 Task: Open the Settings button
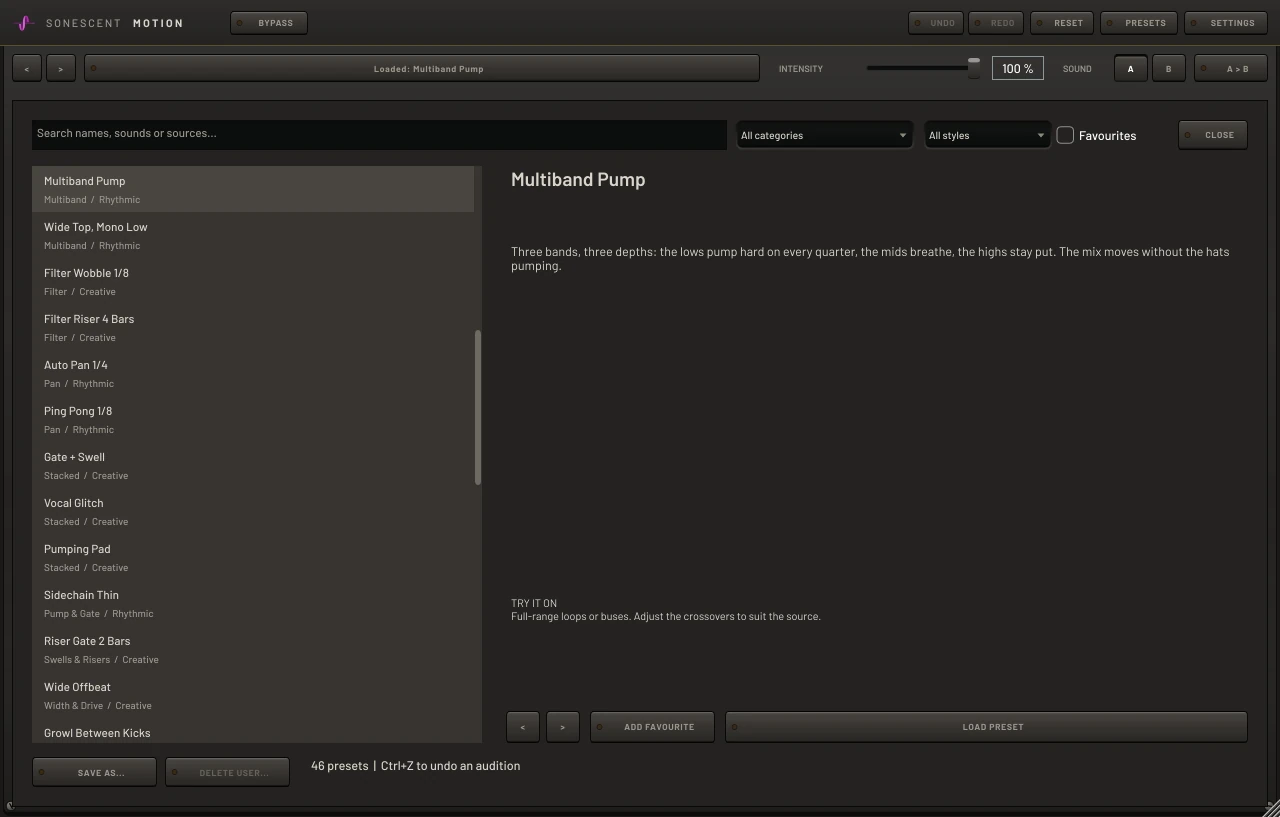(x=1226, y=23)
